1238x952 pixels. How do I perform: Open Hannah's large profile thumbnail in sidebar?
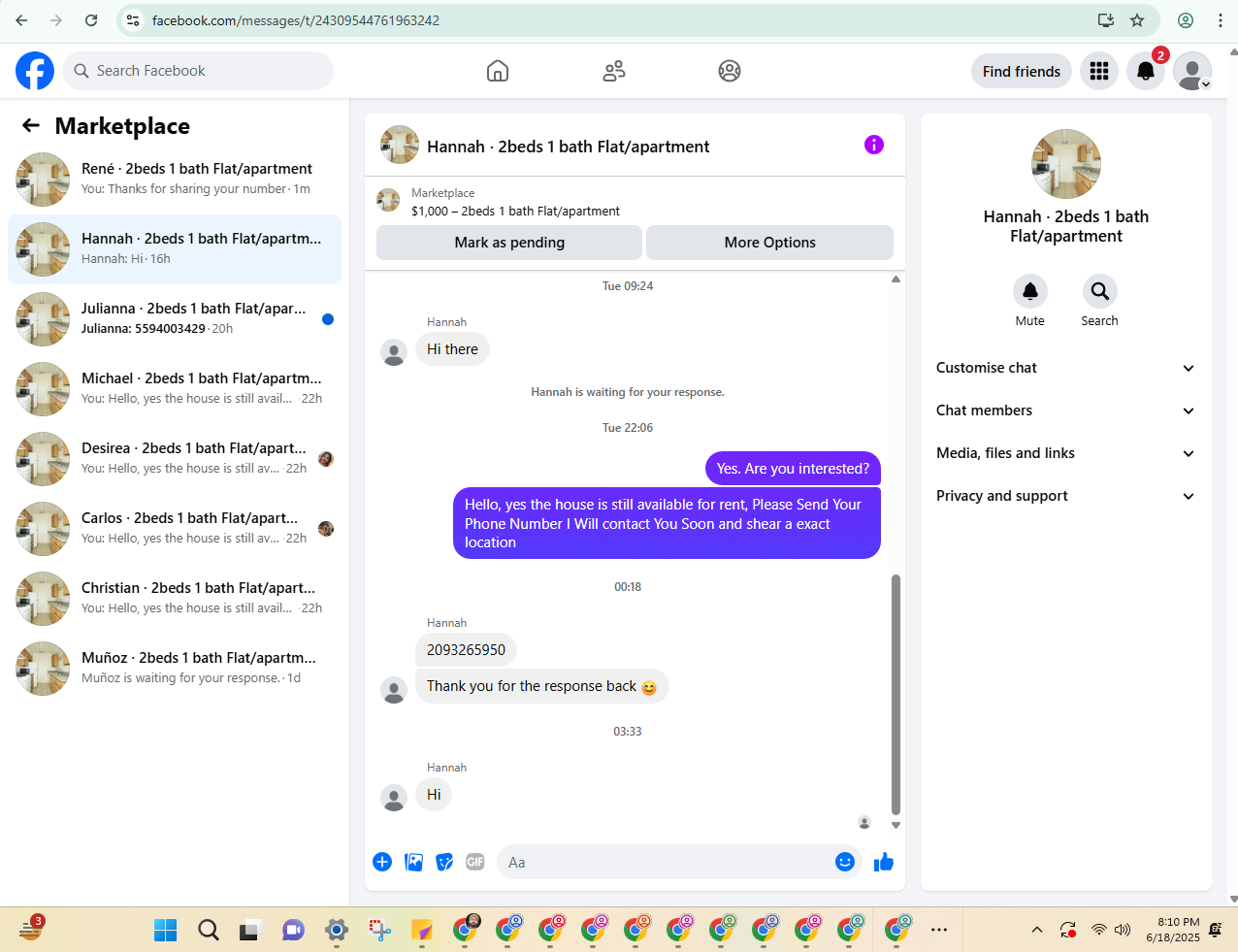(x=1066, y=164)
